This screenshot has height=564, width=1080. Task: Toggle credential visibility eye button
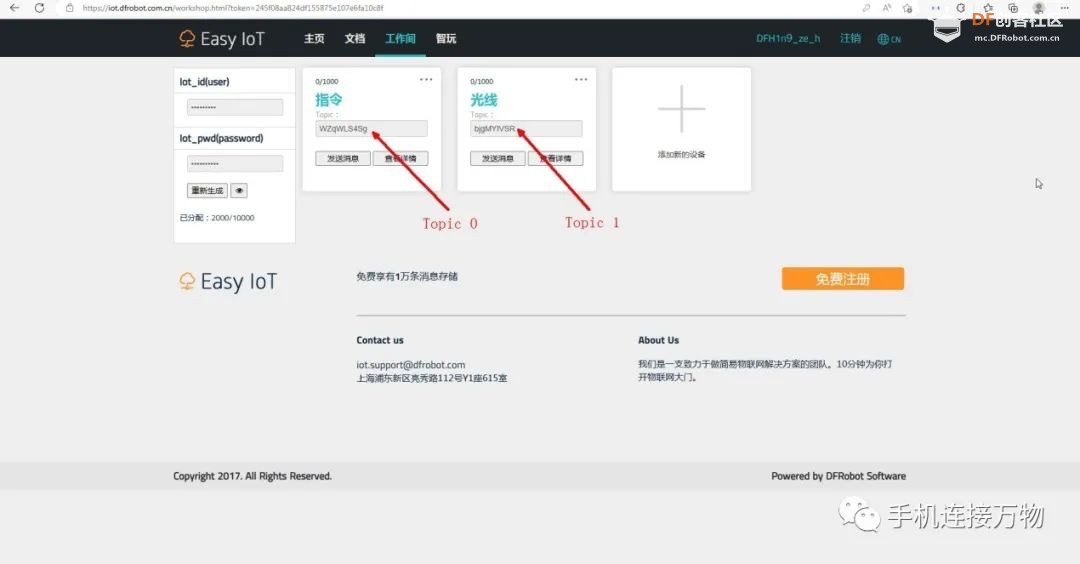(x=239, y=191)
